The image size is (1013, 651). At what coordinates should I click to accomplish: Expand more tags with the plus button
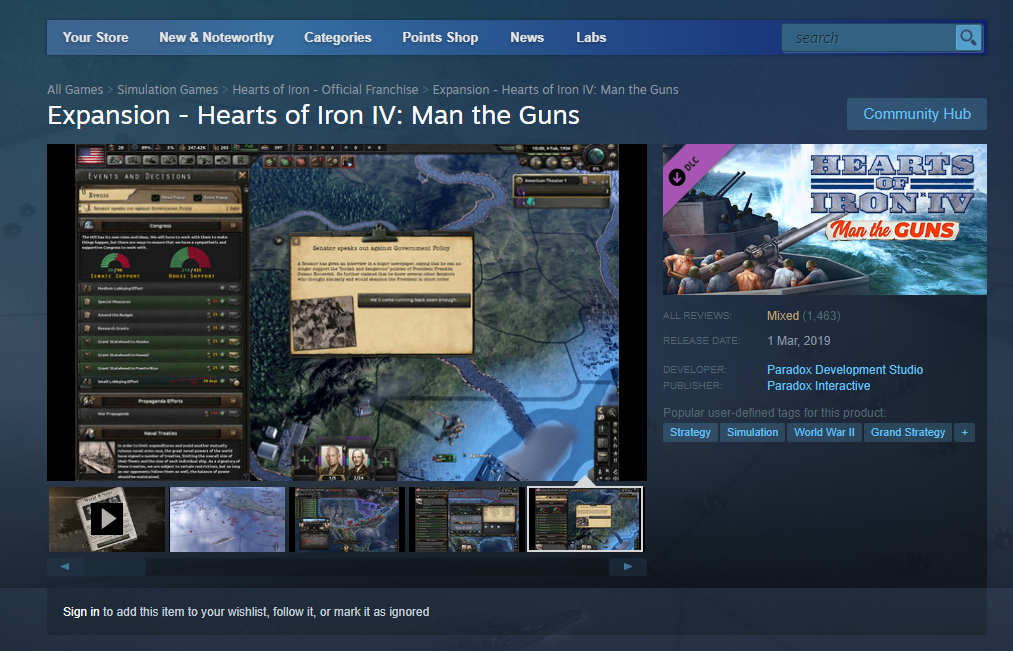coord(965,433)
